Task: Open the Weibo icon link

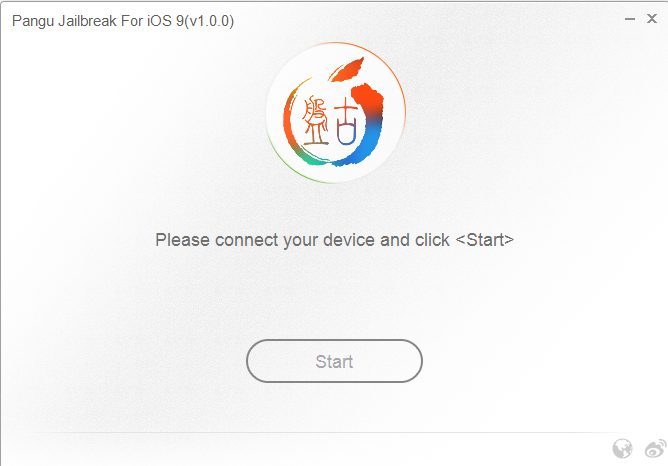Action: click(654, 448)
